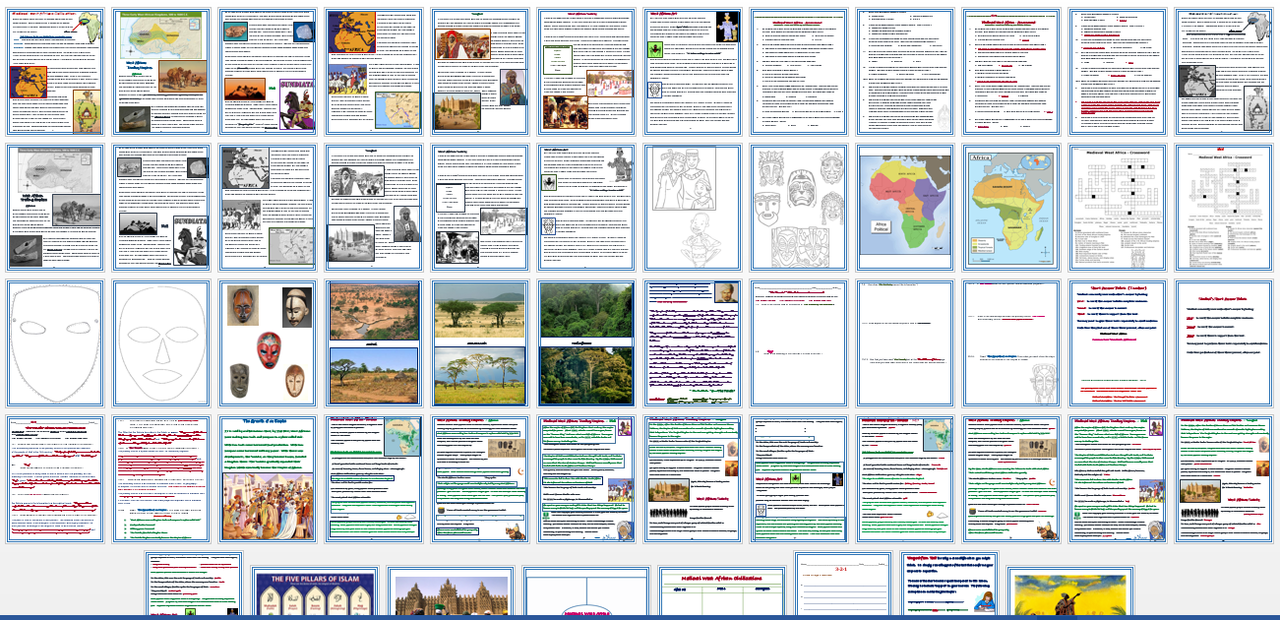Image resolution: width=1280 pixels, height=620 pixels.
Task: Click the handwritten purple notes page
Action: click(690, 345)
